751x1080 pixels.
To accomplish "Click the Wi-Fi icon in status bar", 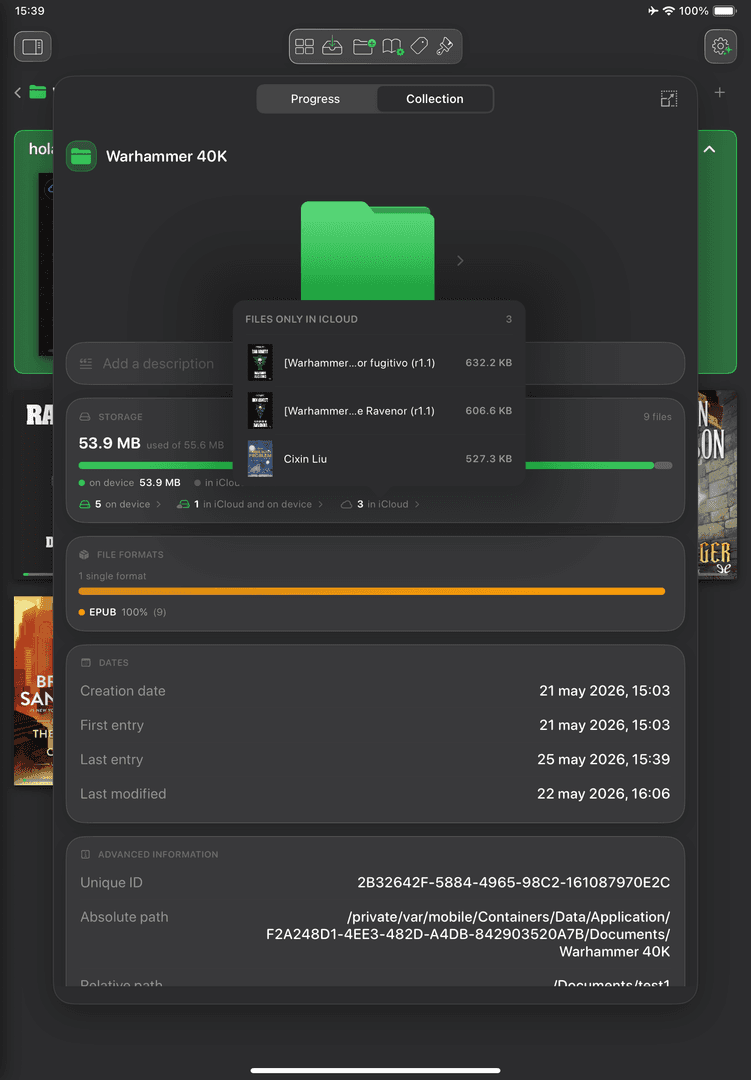I will click(x=668, y=11).
